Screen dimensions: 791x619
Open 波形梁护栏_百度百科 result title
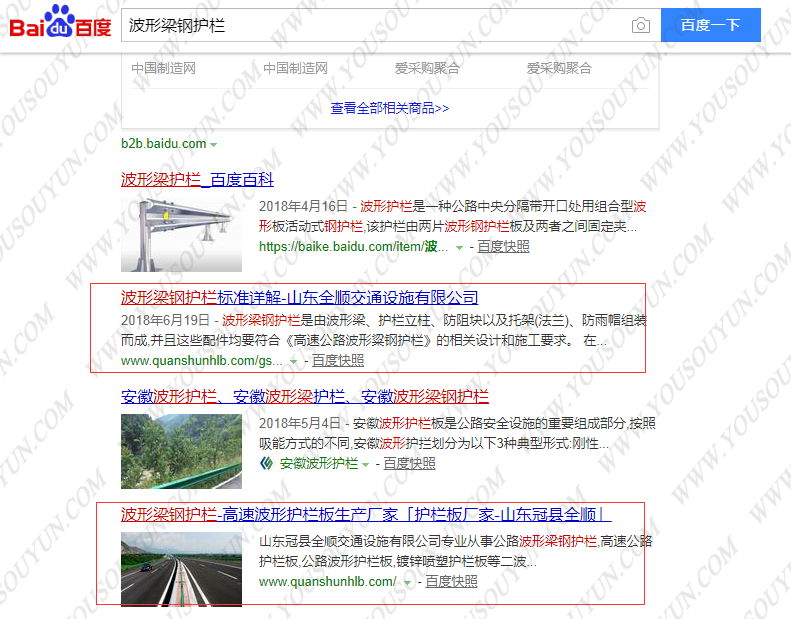[x=197, y=179]
